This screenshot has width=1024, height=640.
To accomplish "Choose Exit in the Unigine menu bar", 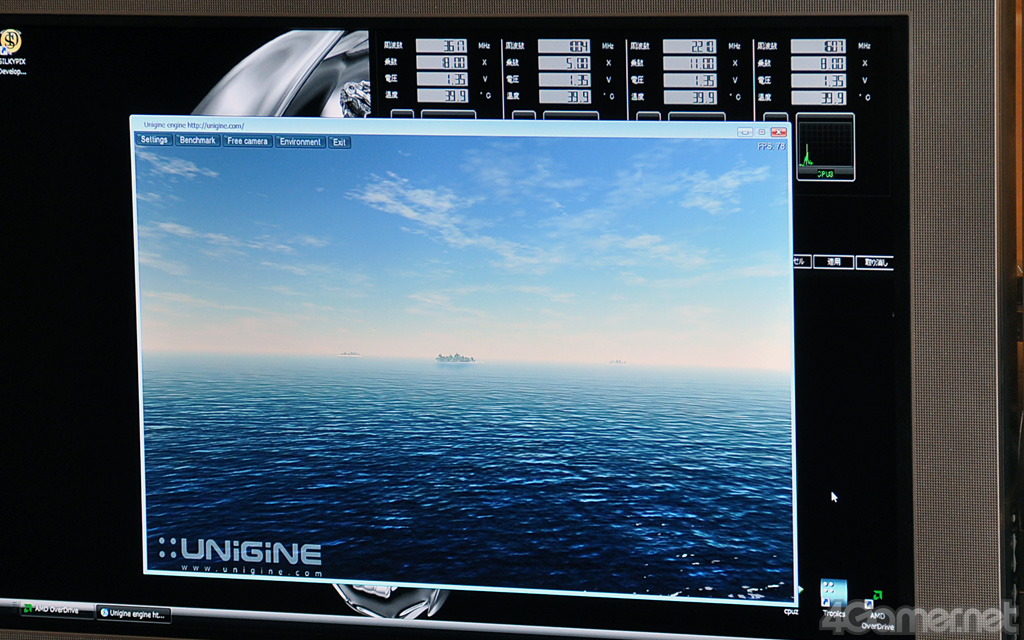I will (x=339, y=142).
